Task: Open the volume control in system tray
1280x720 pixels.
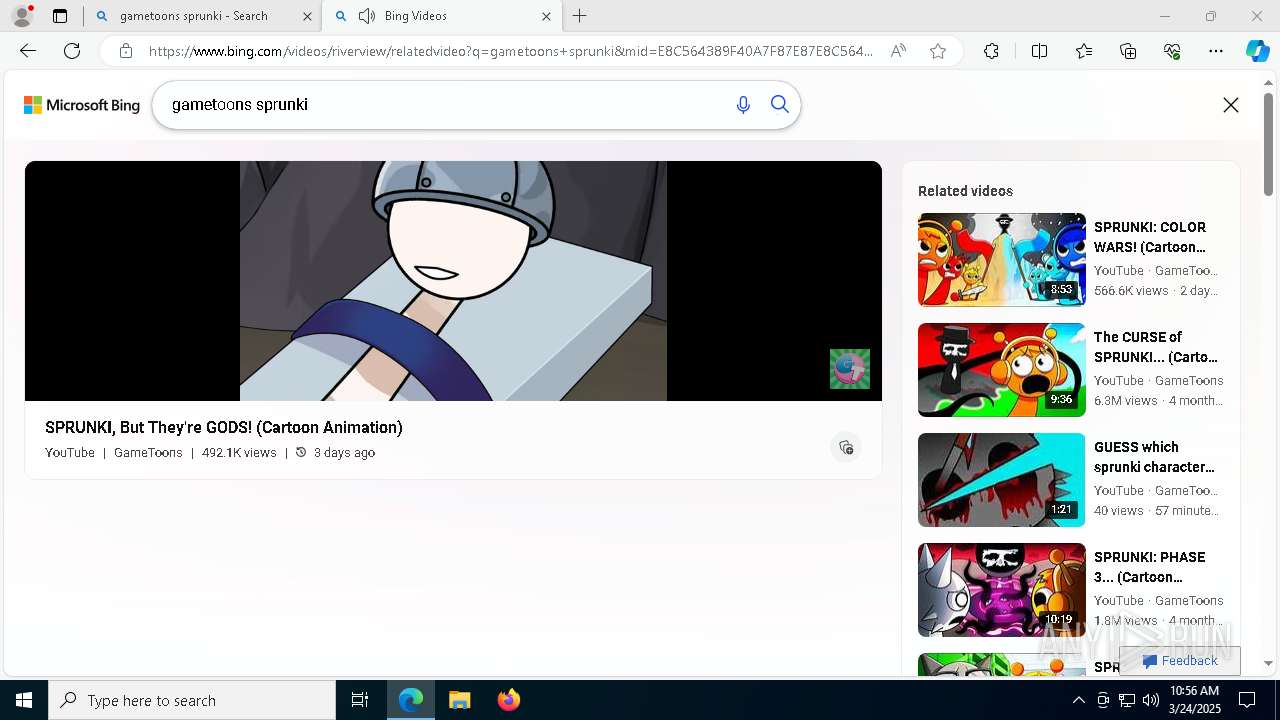Action: tap(1151, 700)
